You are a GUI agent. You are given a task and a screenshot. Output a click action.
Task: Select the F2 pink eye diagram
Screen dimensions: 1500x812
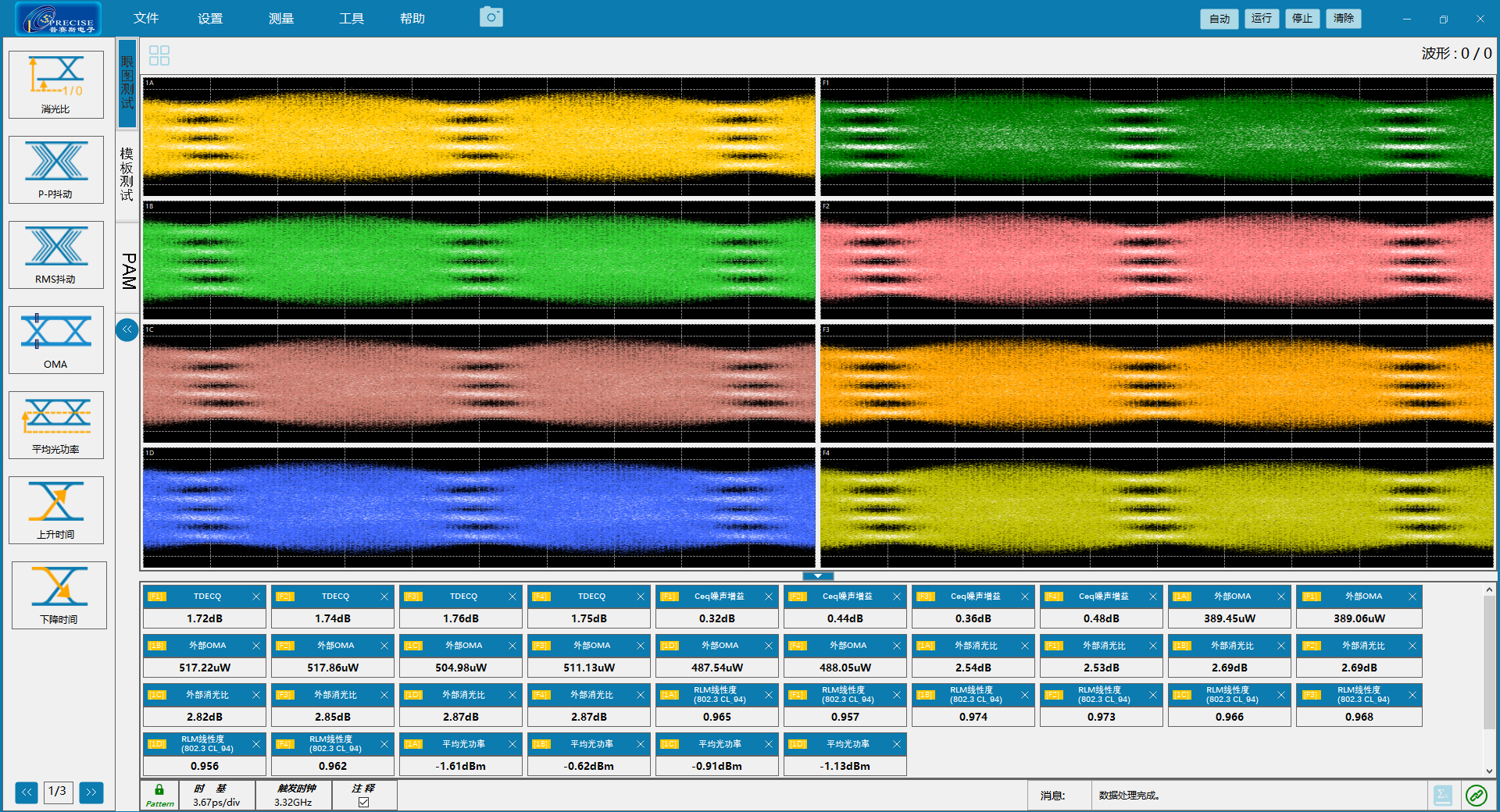1157,259
